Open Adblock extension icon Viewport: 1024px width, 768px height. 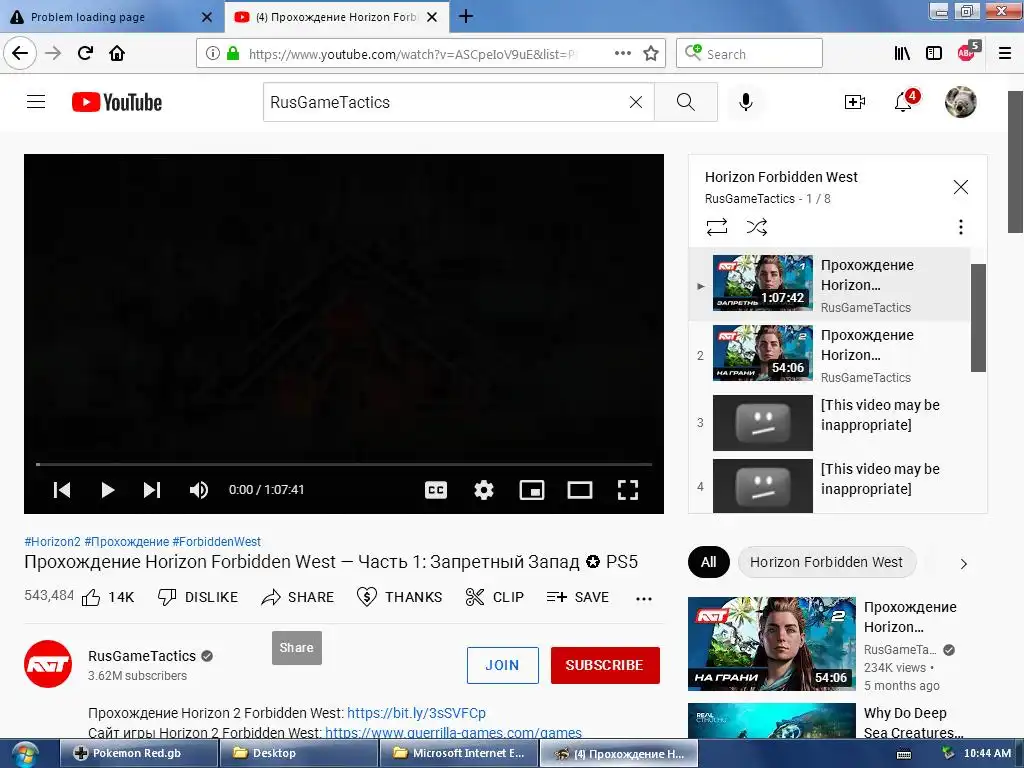968,51
